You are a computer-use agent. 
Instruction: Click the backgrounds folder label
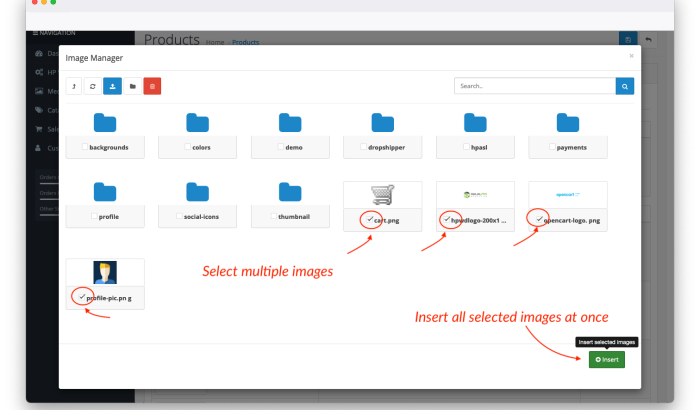[109, 147]
